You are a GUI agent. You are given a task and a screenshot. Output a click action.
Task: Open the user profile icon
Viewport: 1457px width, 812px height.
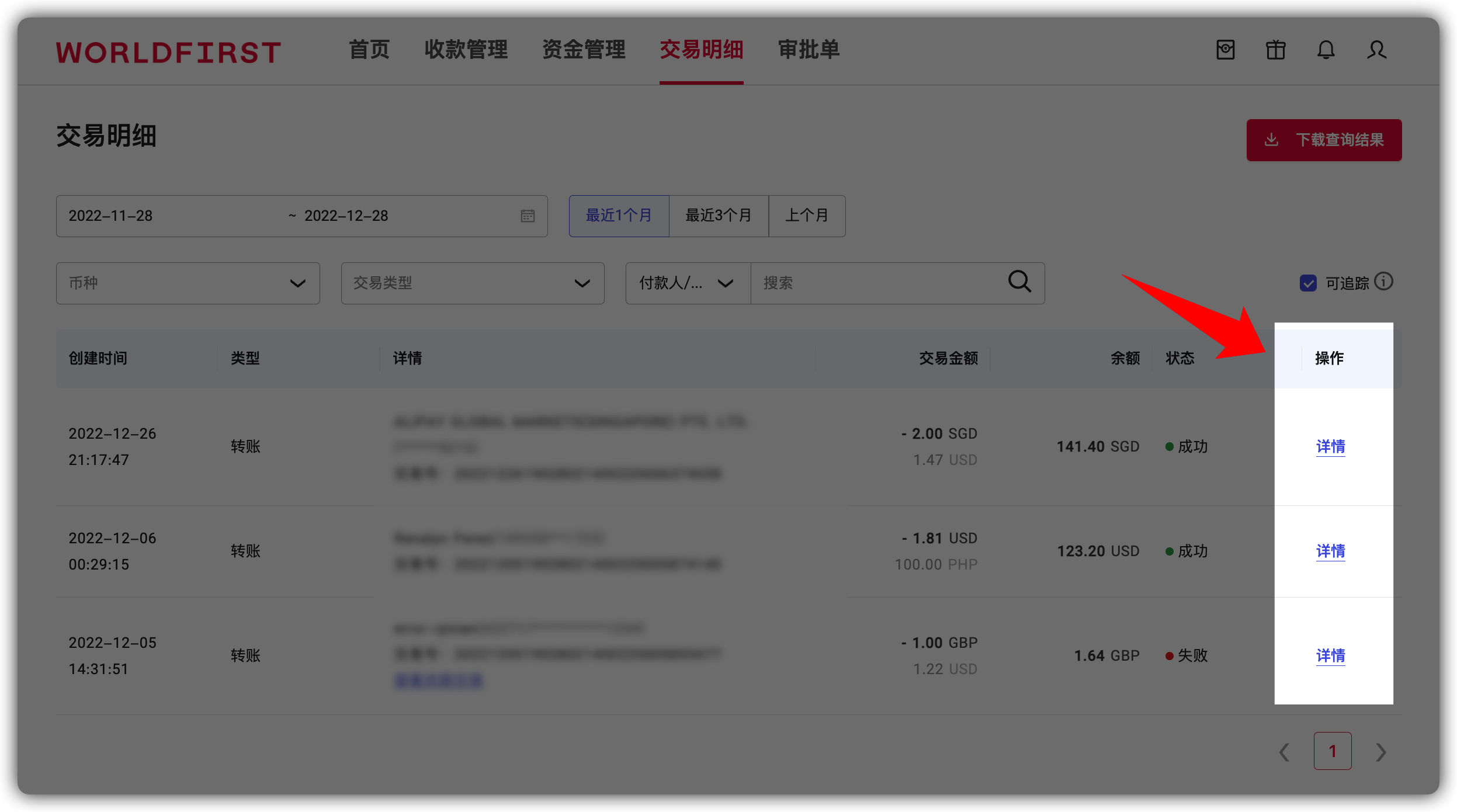[1376, 51]
